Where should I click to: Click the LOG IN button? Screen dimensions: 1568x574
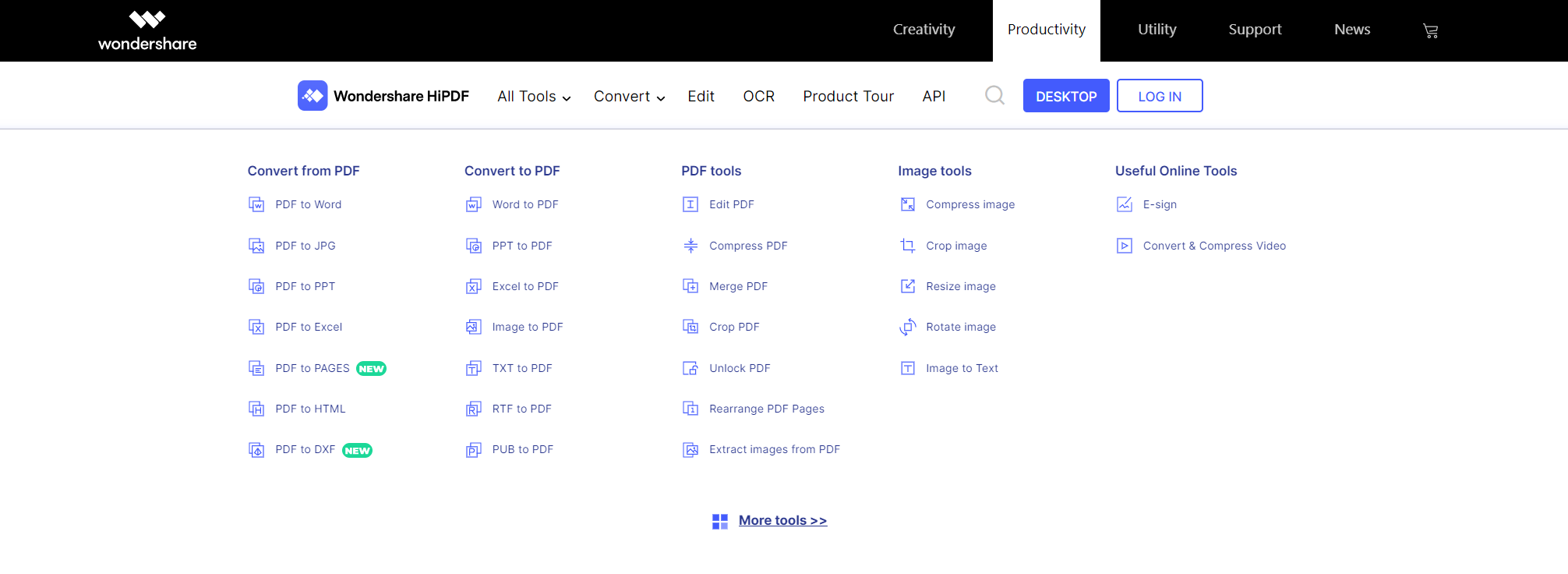(x=1159, y=96)
